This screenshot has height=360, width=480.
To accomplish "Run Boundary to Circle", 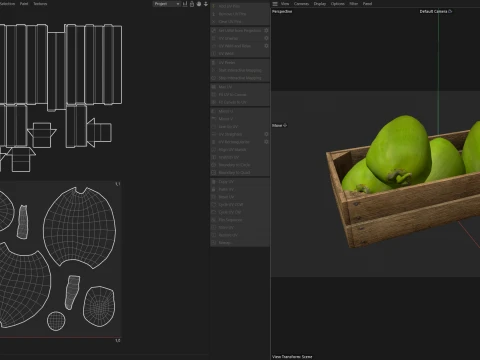I will (240, 165).
